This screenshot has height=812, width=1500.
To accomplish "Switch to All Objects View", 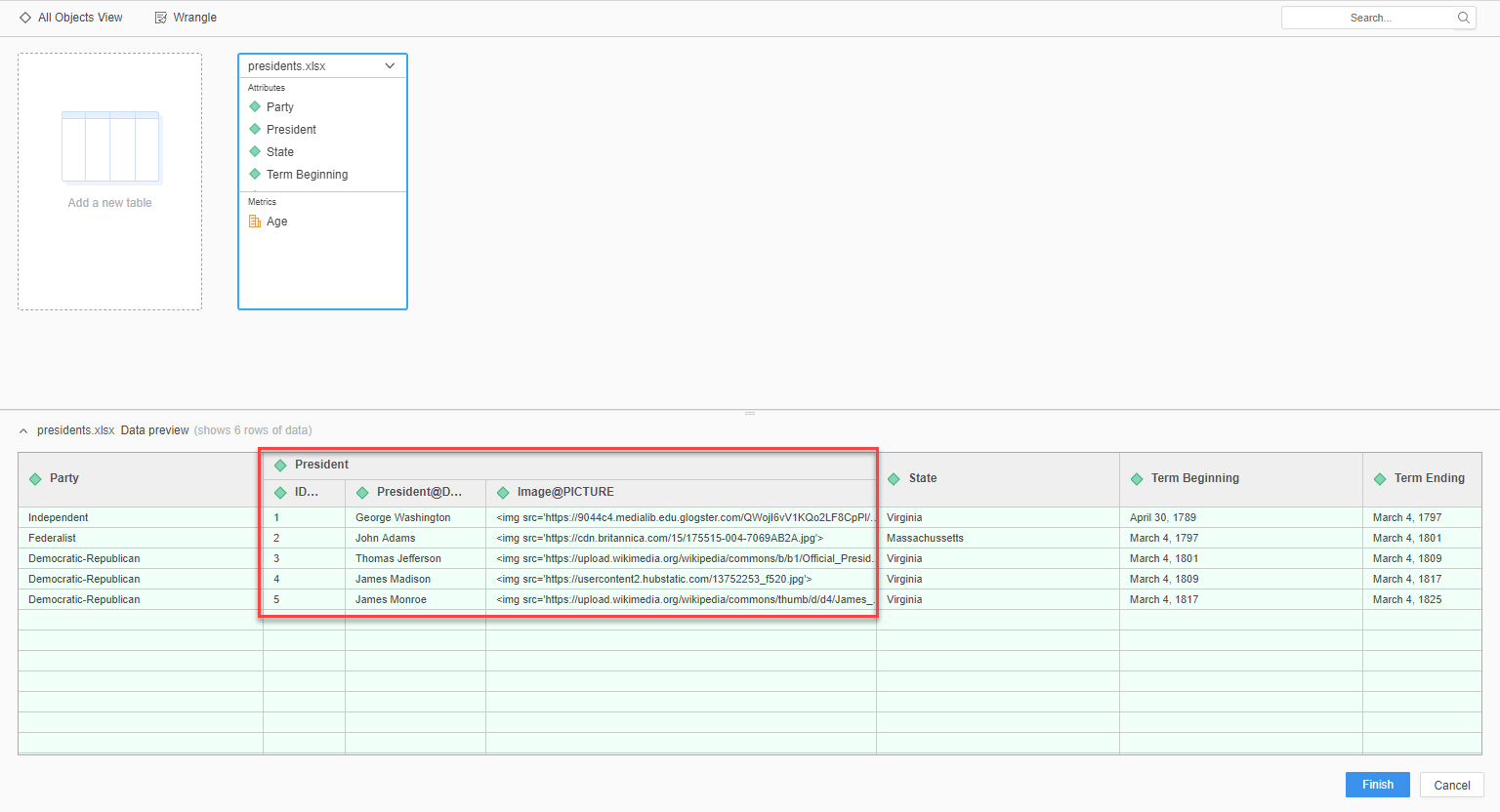I will click(x=80, y=18).
